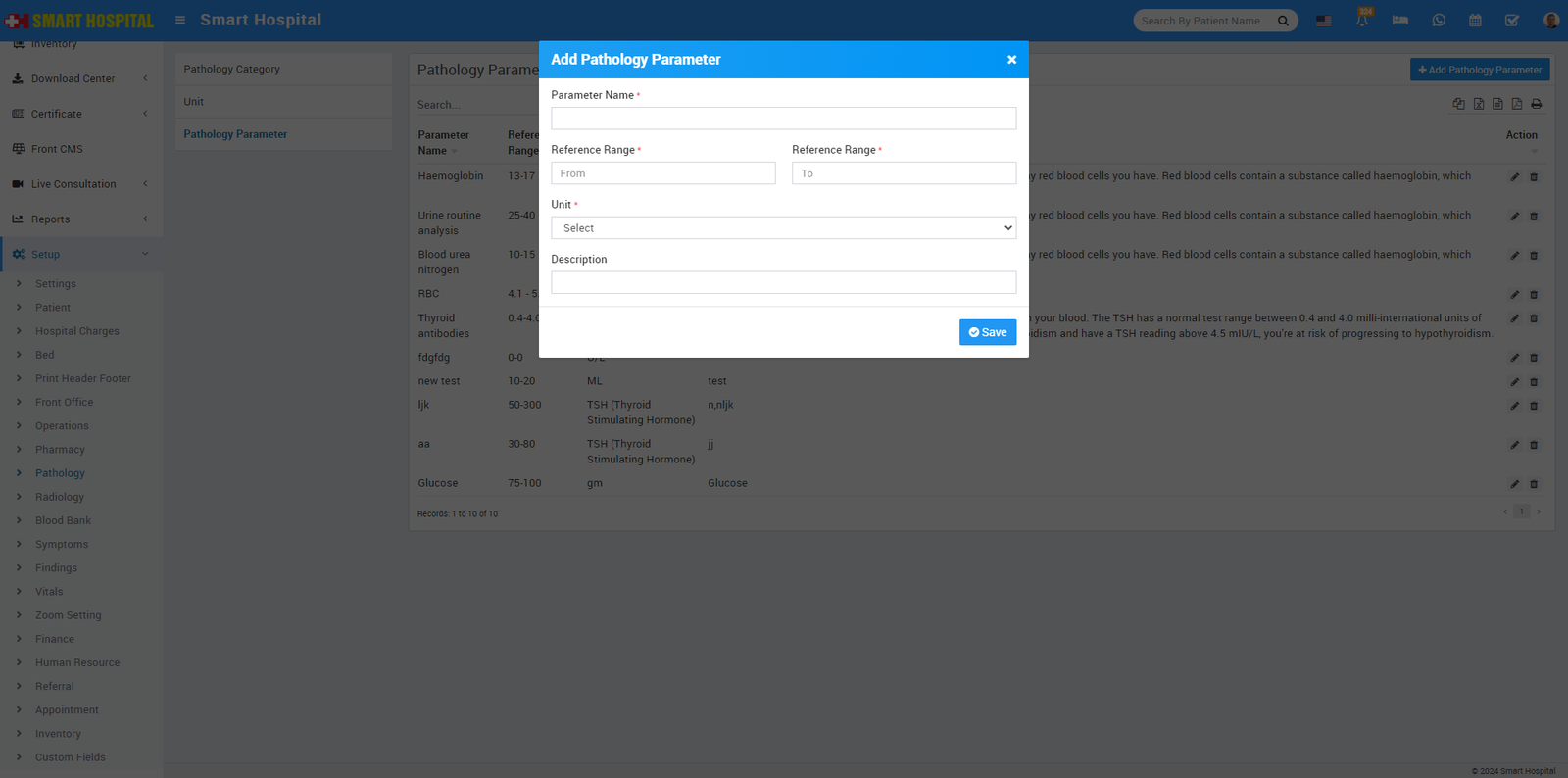Image resolution: width=1568 pixels, height=778 pixels.
Task: Open the Unit select dropdown
Action: click(x=783, y=228)
